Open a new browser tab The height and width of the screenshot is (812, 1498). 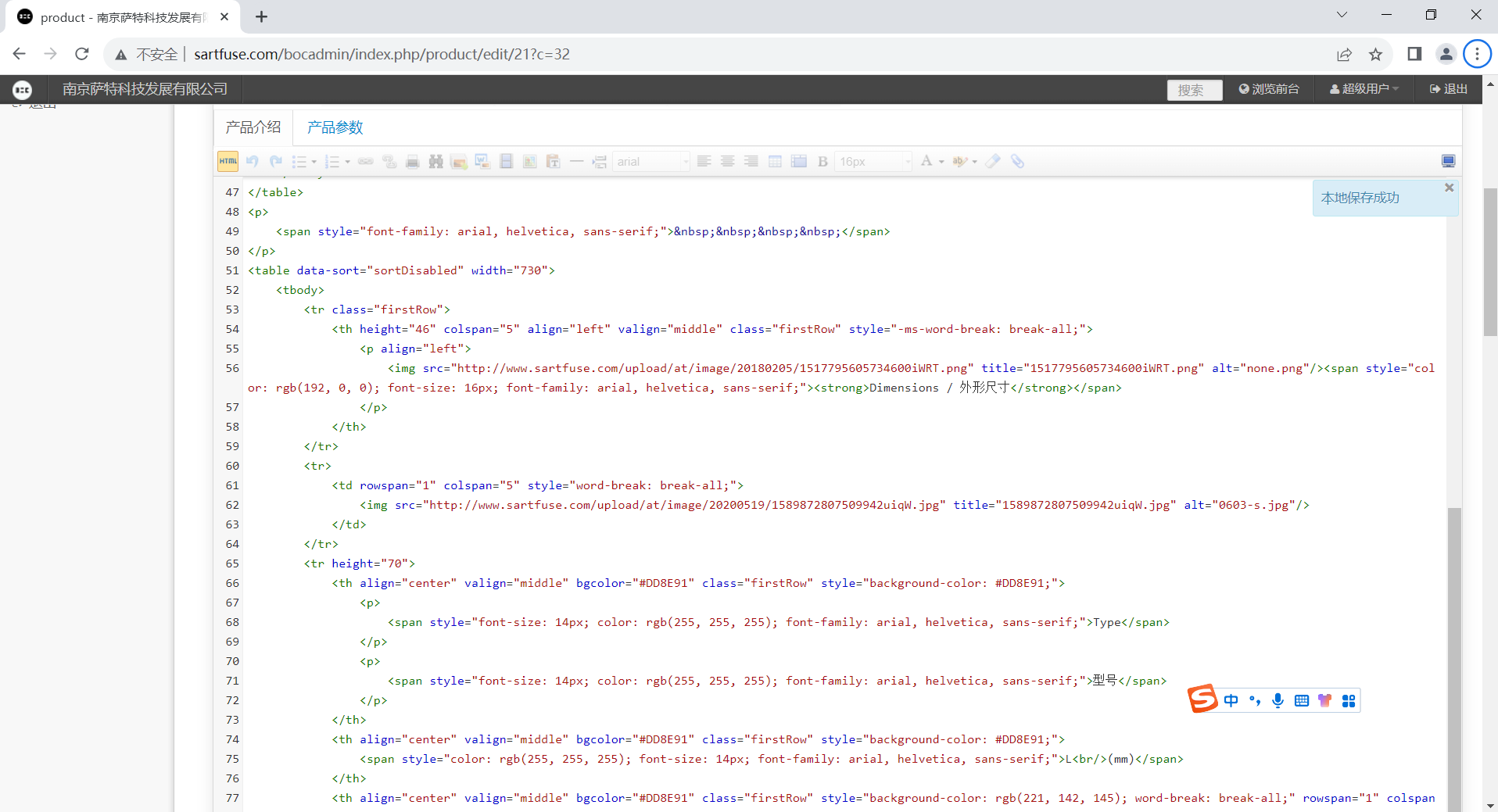[261, 16]
